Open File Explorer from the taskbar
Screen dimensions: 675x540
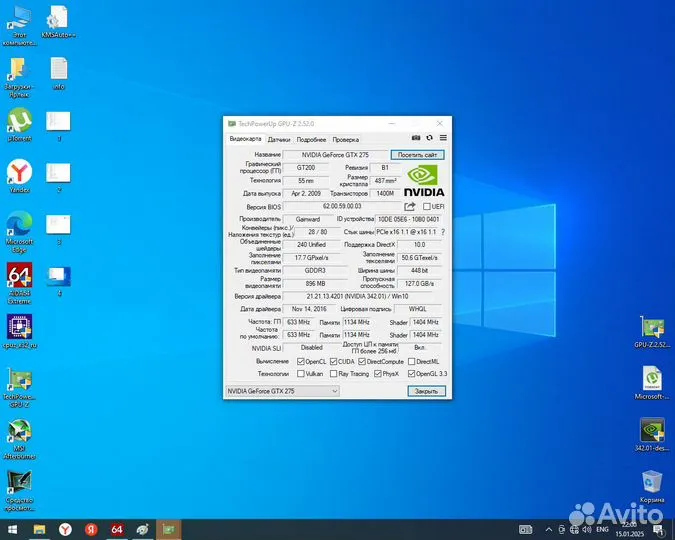click(x=39, y=529)
